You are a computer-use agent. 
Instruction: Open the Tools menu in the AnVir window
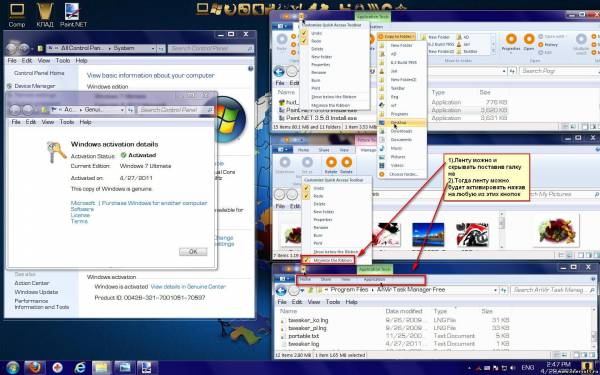333,302
